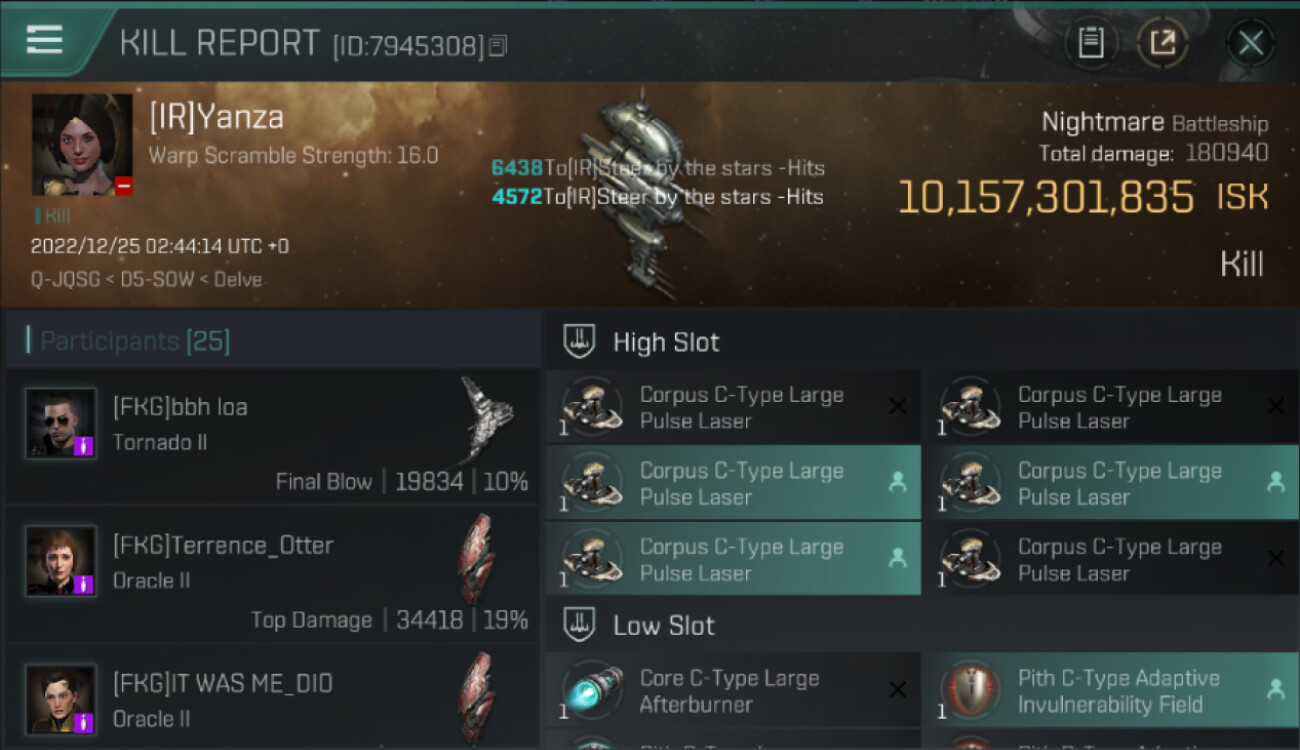Share the kill report externally
Image resolution: width=1300 pixels, height=750 pixels.
tap(1162, 43)
